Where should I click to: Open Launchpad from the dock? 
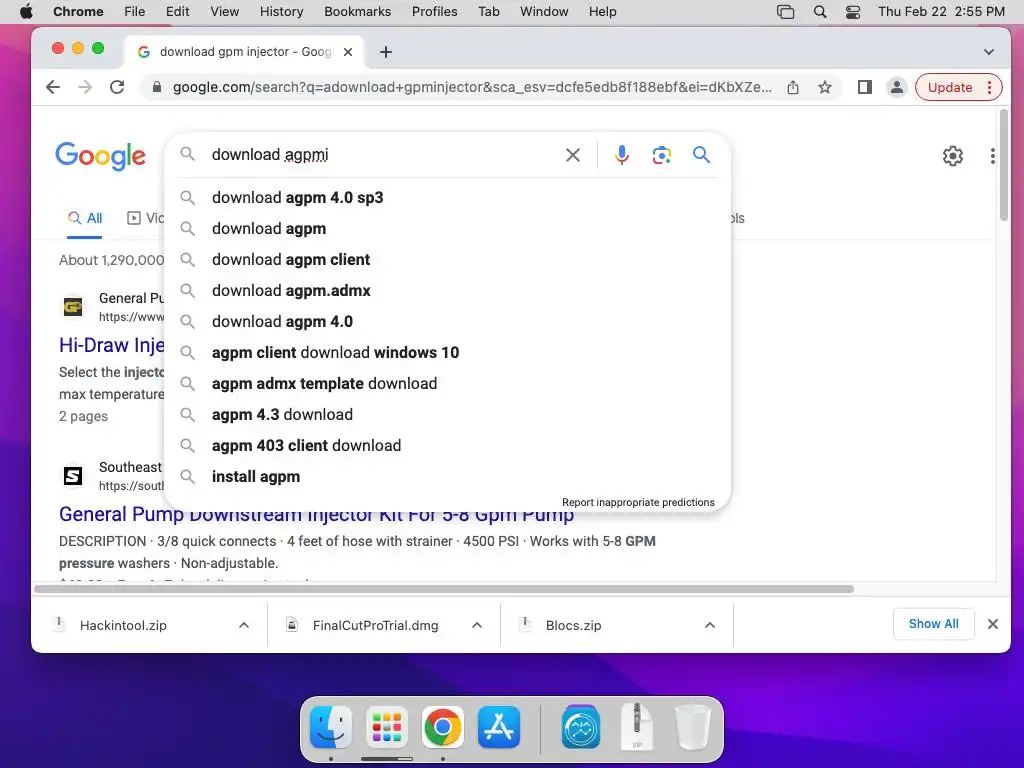(x=387, y=727)
